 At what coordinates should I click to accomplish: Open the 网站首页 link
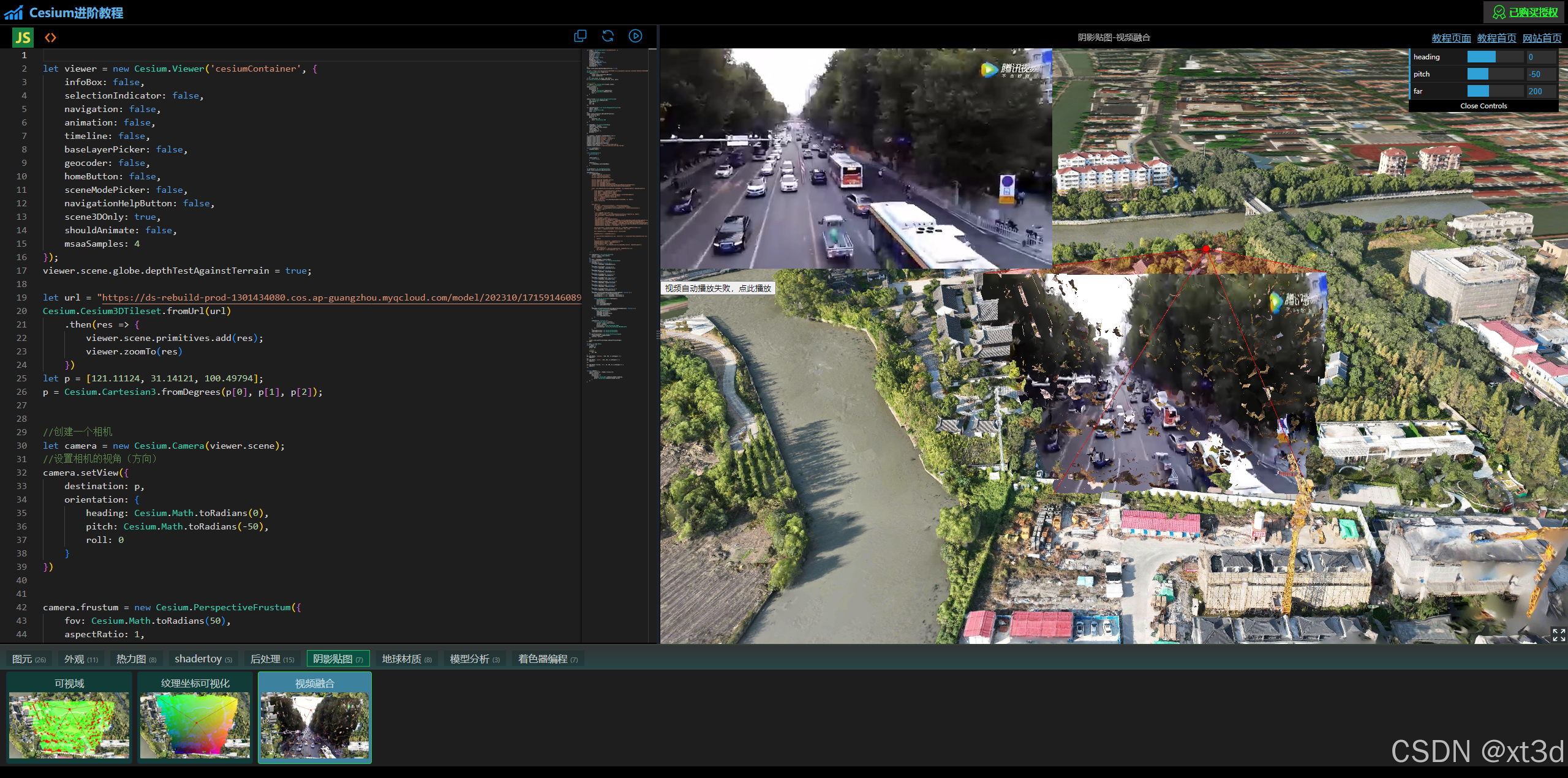pyautogui.click(x=1542, y=38)
